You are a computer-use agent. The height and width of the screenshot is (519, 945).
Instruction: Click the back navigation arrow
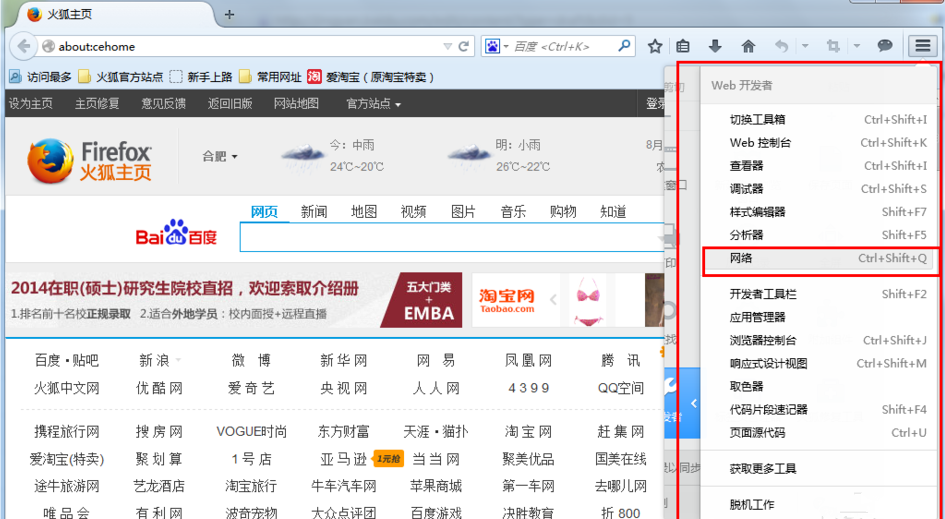pos(24,46)
